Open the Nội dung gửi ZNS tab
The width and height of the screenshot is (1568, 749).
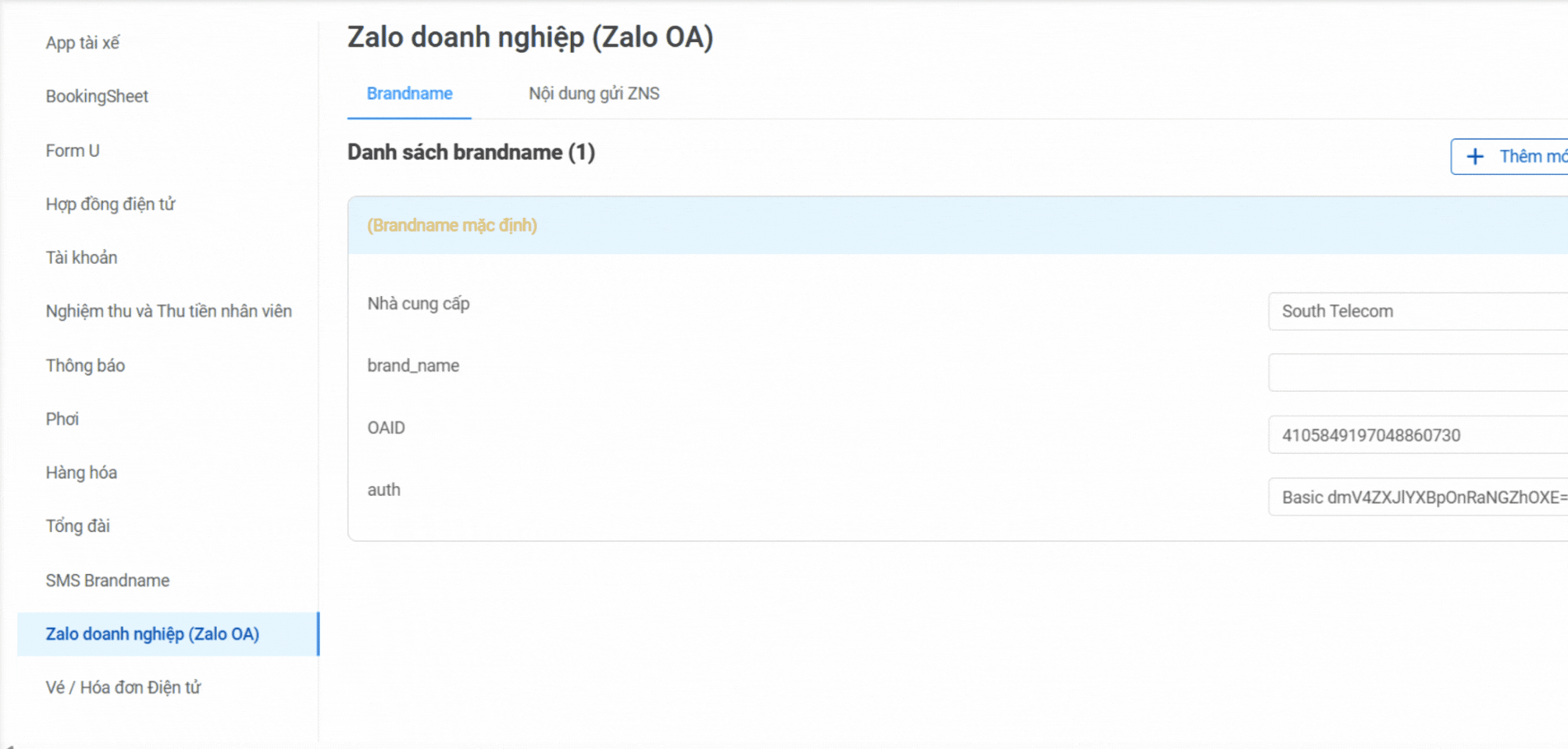point(594,94)
